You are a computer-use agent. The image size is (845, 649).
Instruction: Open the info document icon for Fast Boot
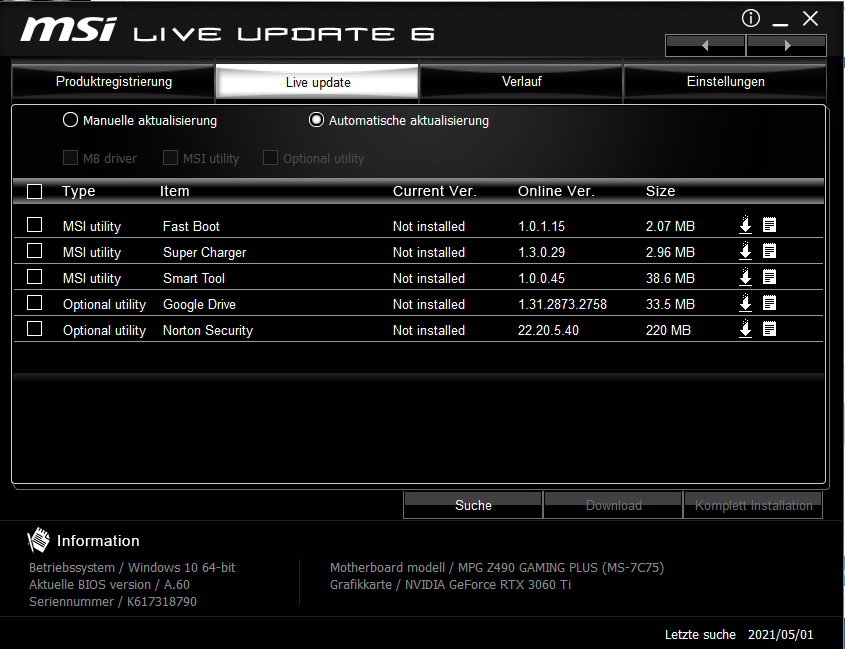(770, 225)
